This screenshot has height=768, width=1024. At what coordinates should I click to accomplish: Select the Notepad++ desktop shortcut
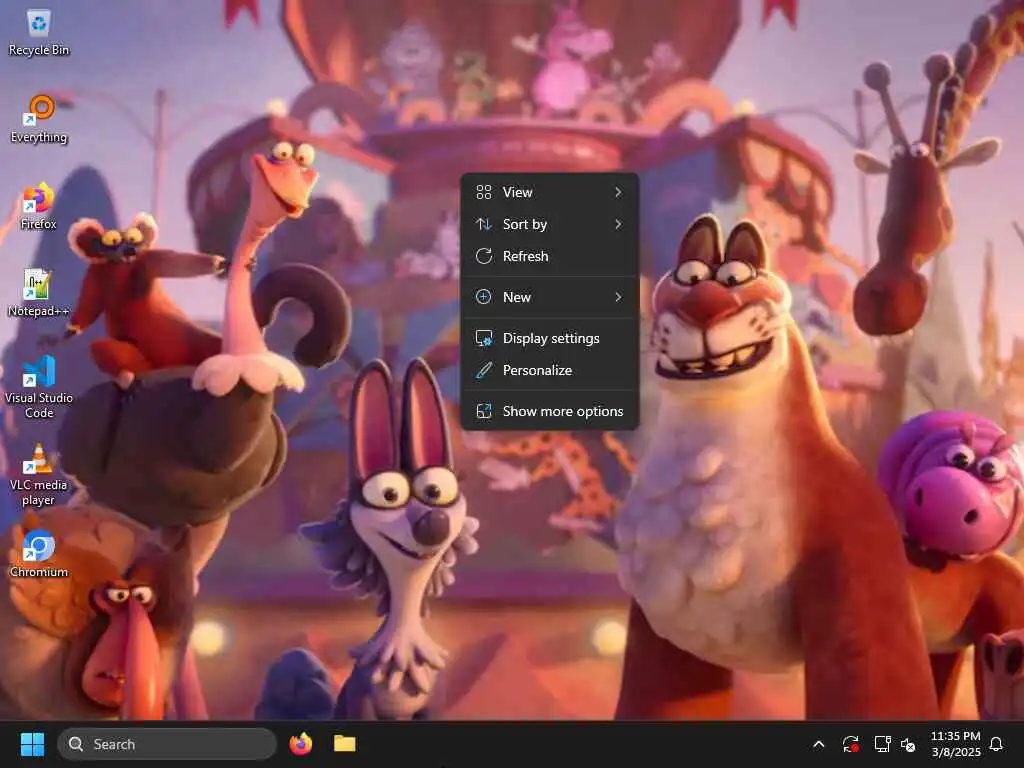39,293
